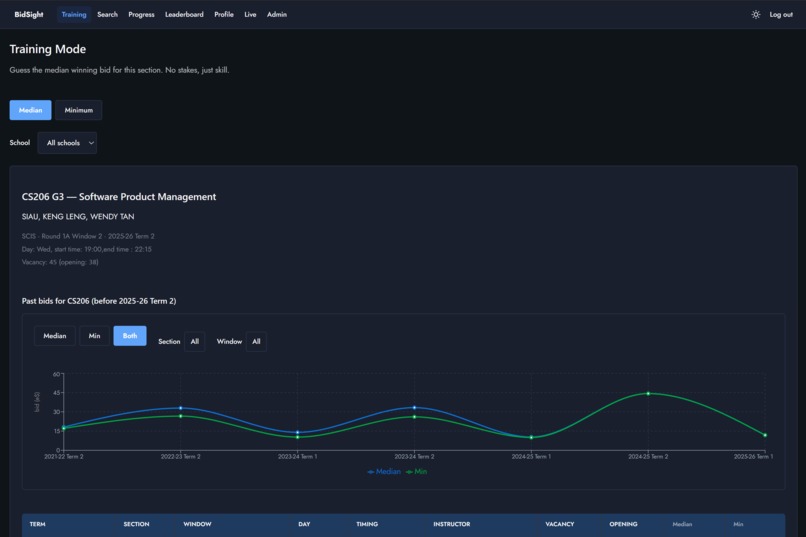Click the Training Mode heading
Image resolution: width=806 pixels, height=537 pixels.
click(47, 49)
